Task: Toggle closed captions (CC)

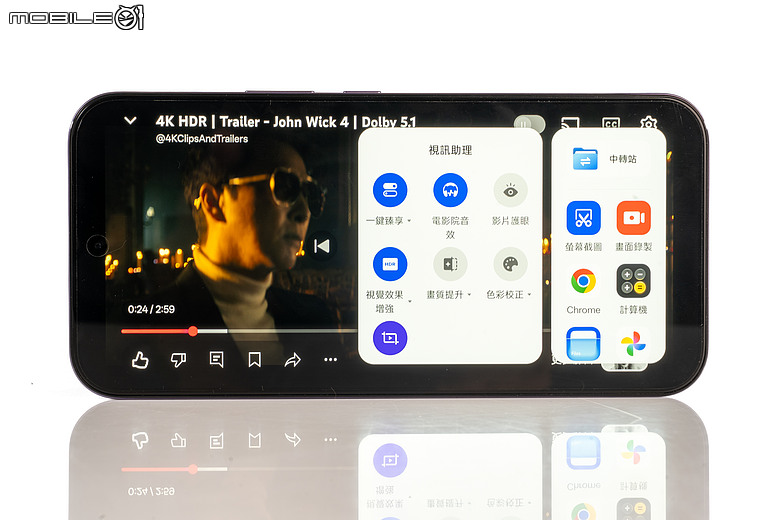Action: click(611, 123)
